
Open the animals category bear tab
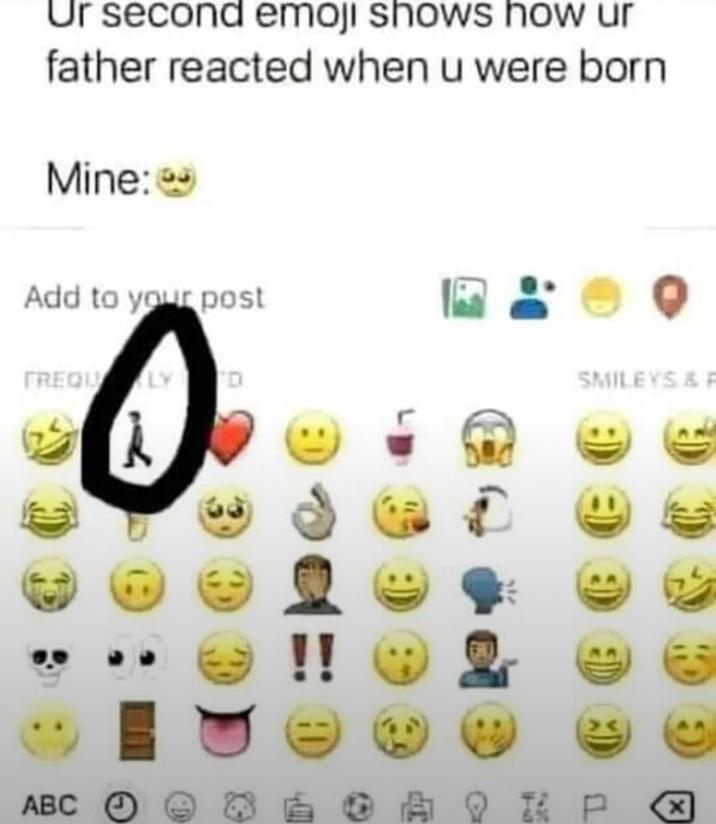click(x=240, y=806)
